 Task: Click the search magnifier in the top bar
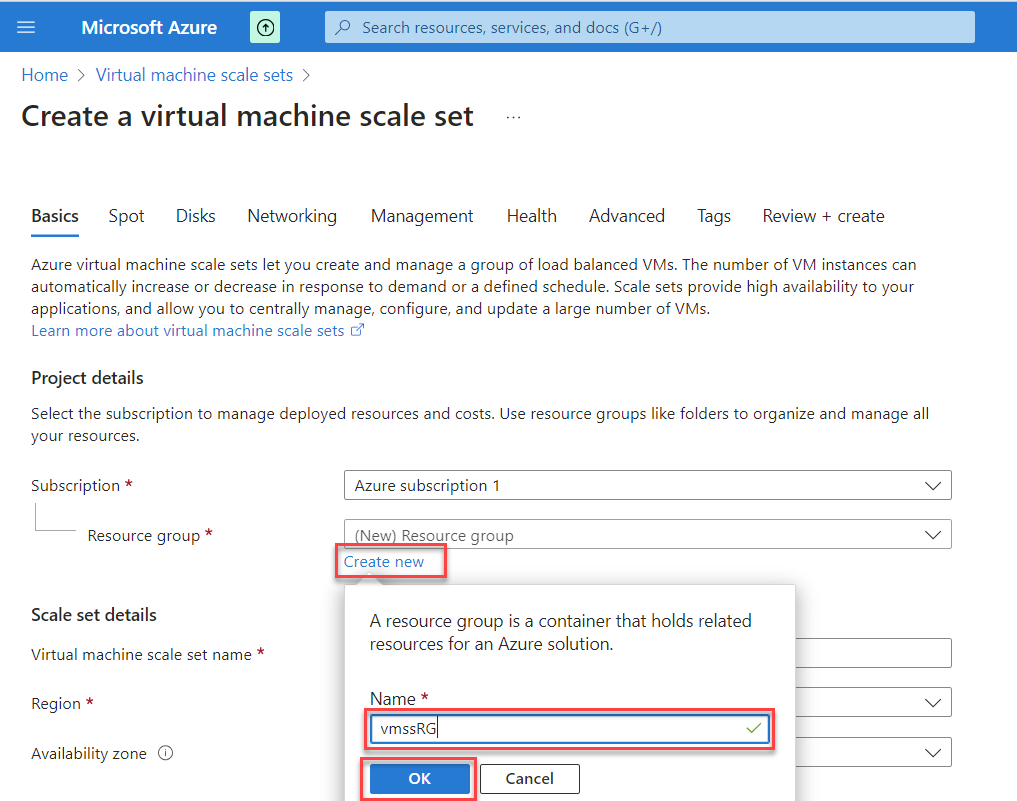[341, 26]
